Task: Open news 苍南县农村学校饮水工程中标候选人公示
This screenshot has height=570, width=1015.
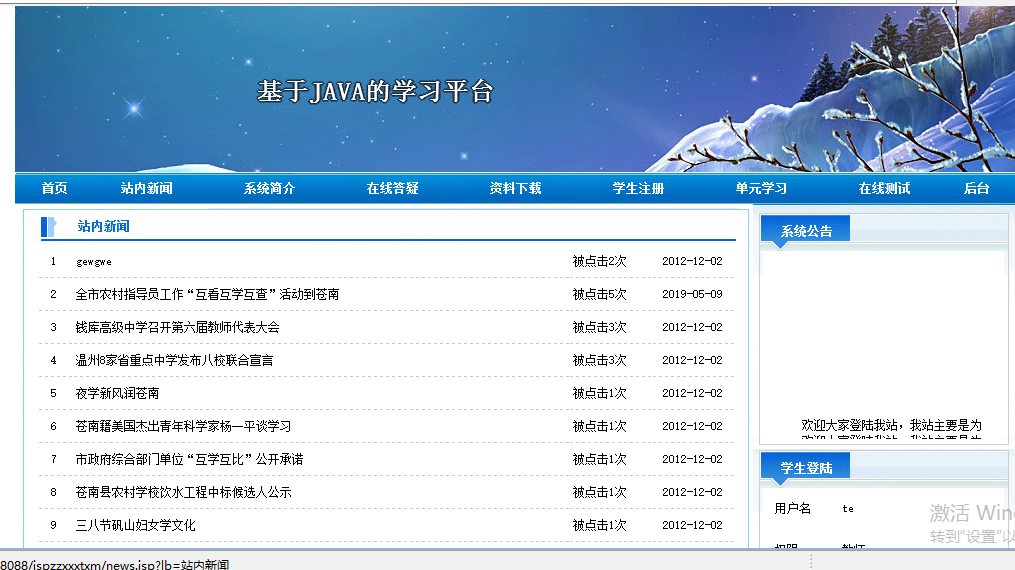Action: click(183, 492)
